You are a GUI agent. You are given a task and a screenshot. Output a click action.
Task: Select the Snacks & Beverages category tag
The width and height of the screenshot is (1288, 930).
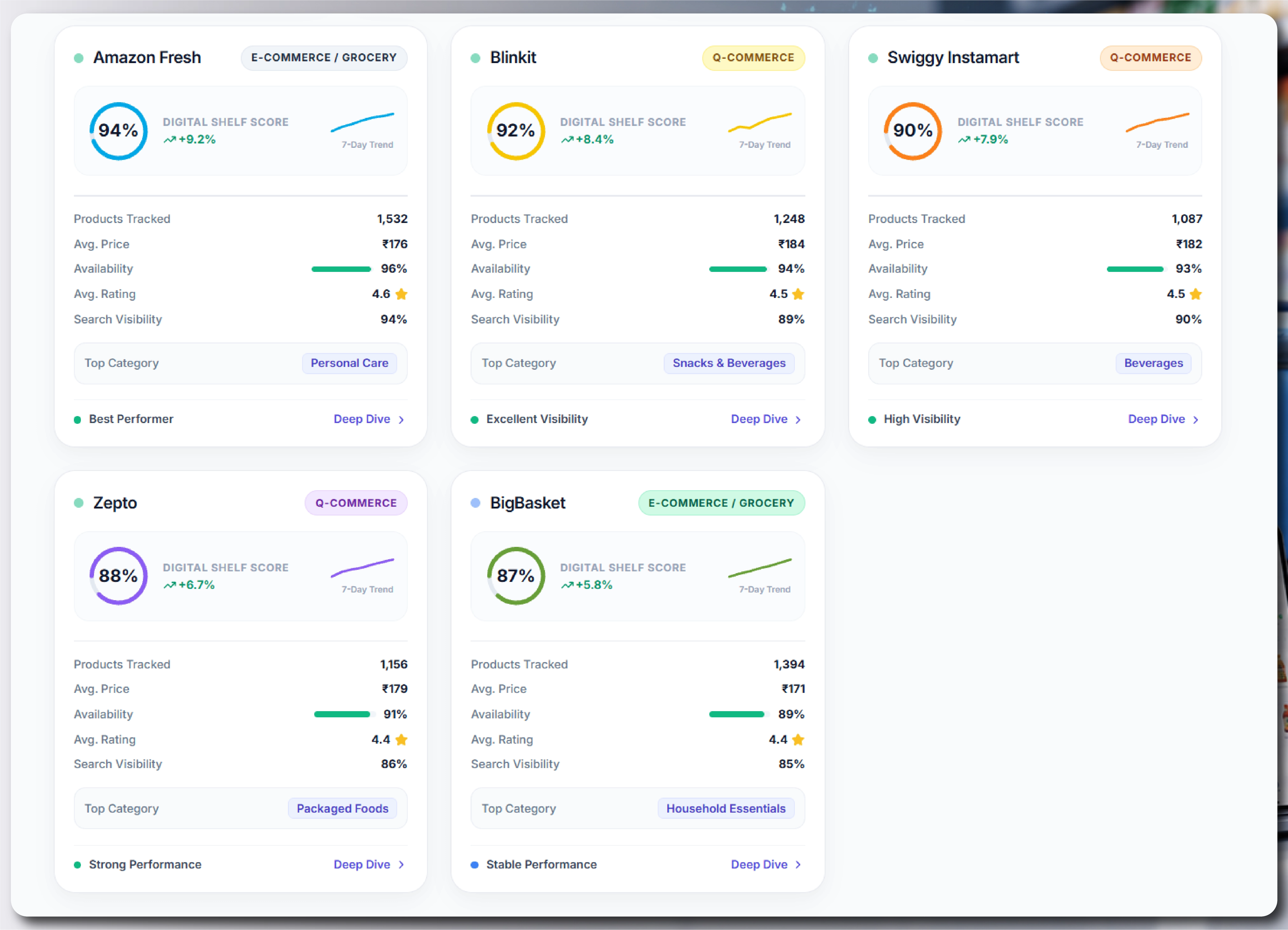[x=729, y=363]
